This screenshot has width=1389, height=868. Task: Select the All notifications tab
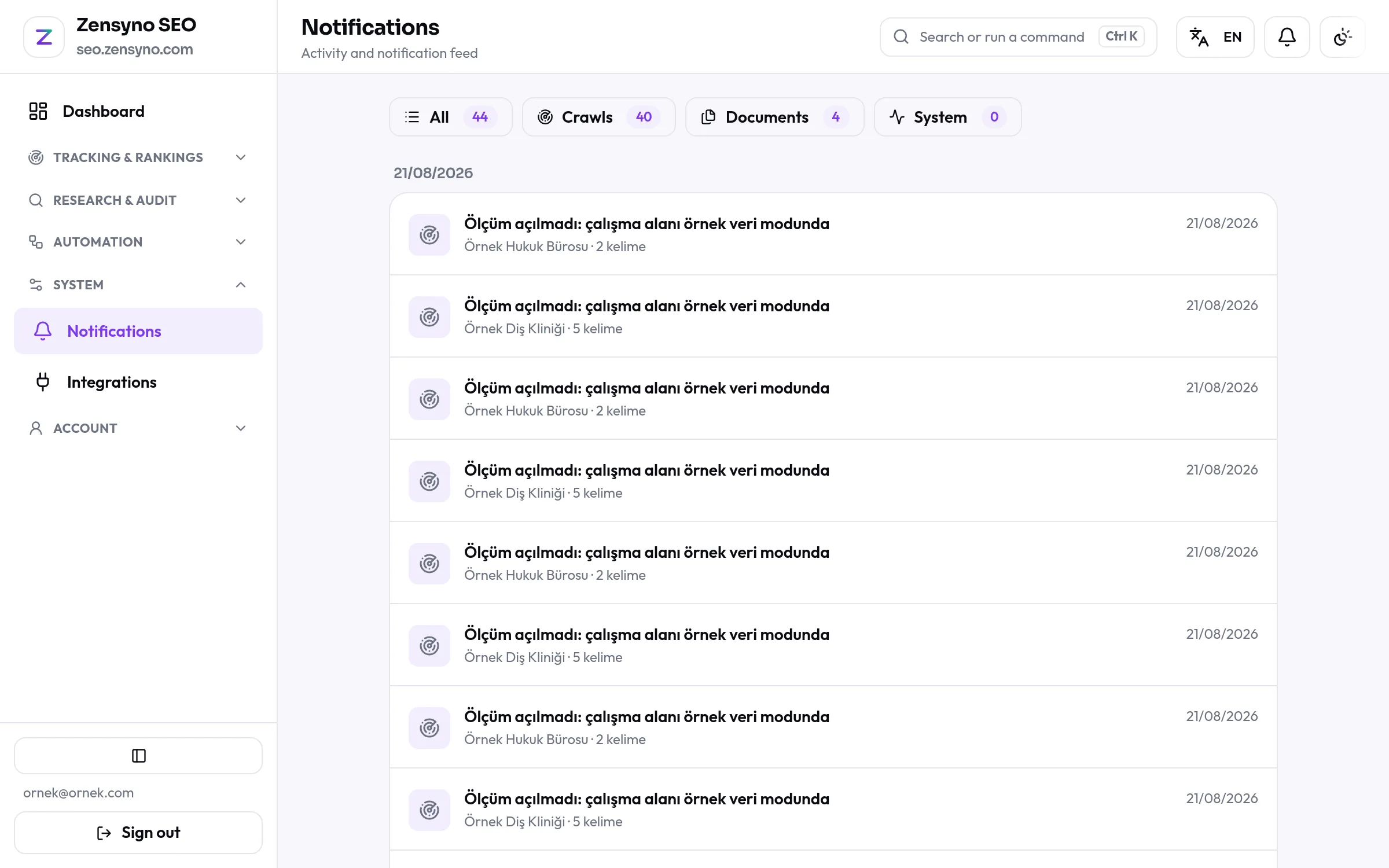[x=450, y=117]
